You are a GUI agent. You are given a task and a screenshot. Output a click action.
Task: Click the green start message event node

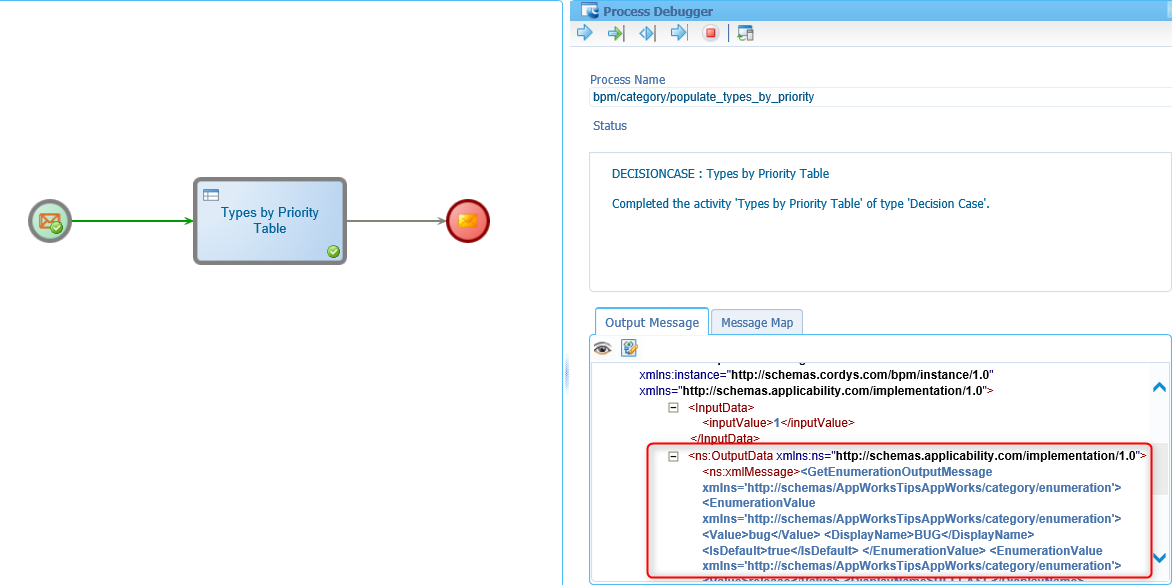pyautogui.click(x=50, y=221)
